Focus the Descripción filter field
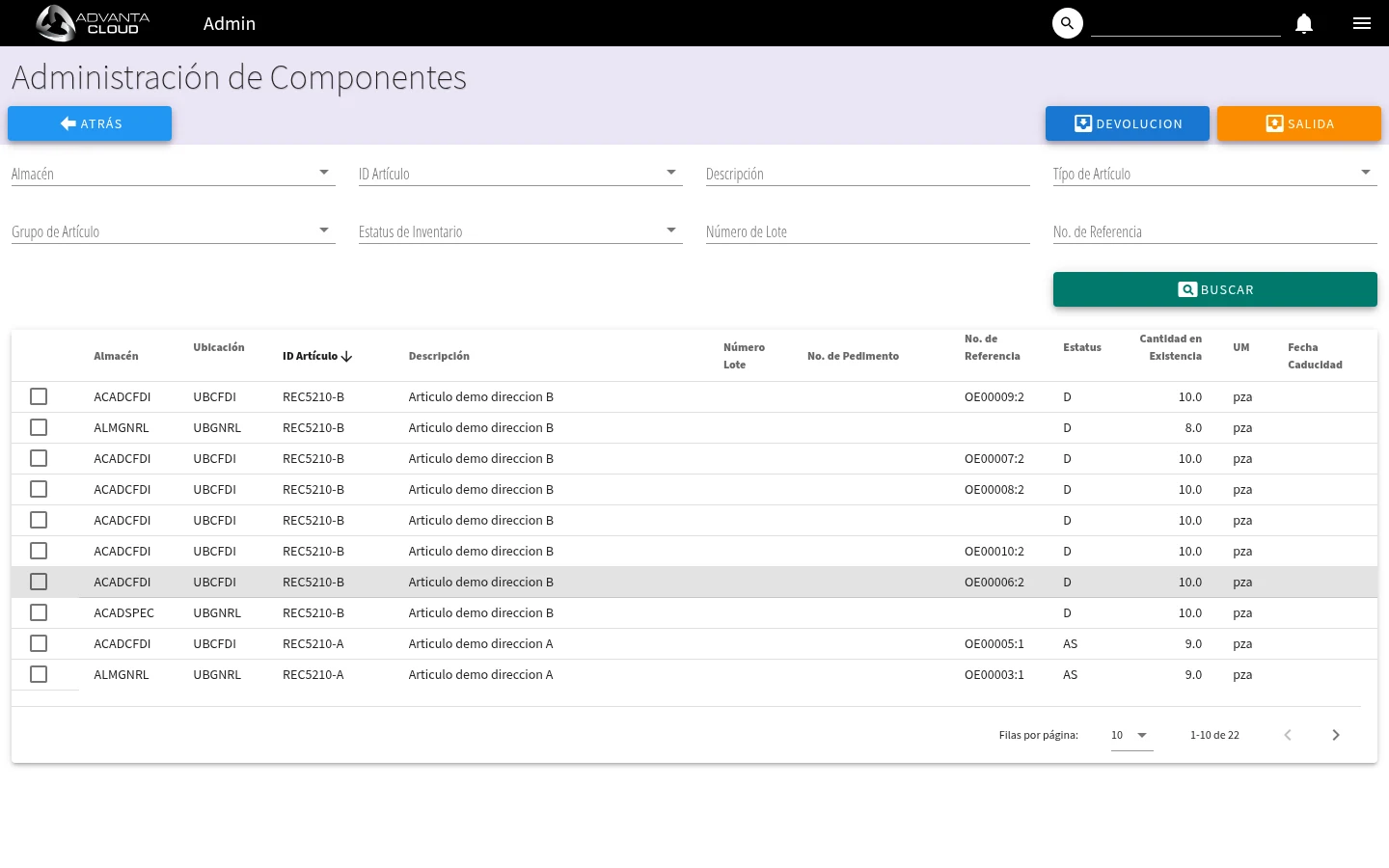The image size is (1389, 868). coord(868,174)
